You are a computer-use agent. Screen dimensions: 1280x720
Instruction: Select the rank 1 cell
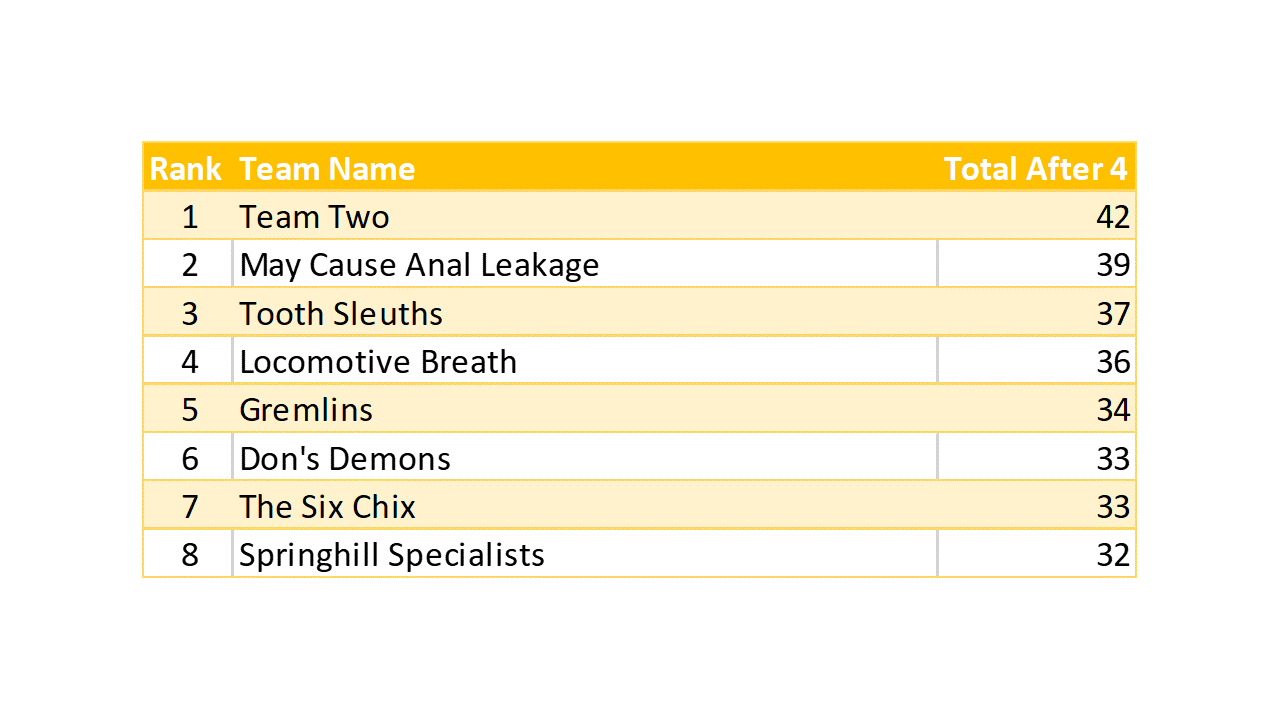(x=190, y=217)
